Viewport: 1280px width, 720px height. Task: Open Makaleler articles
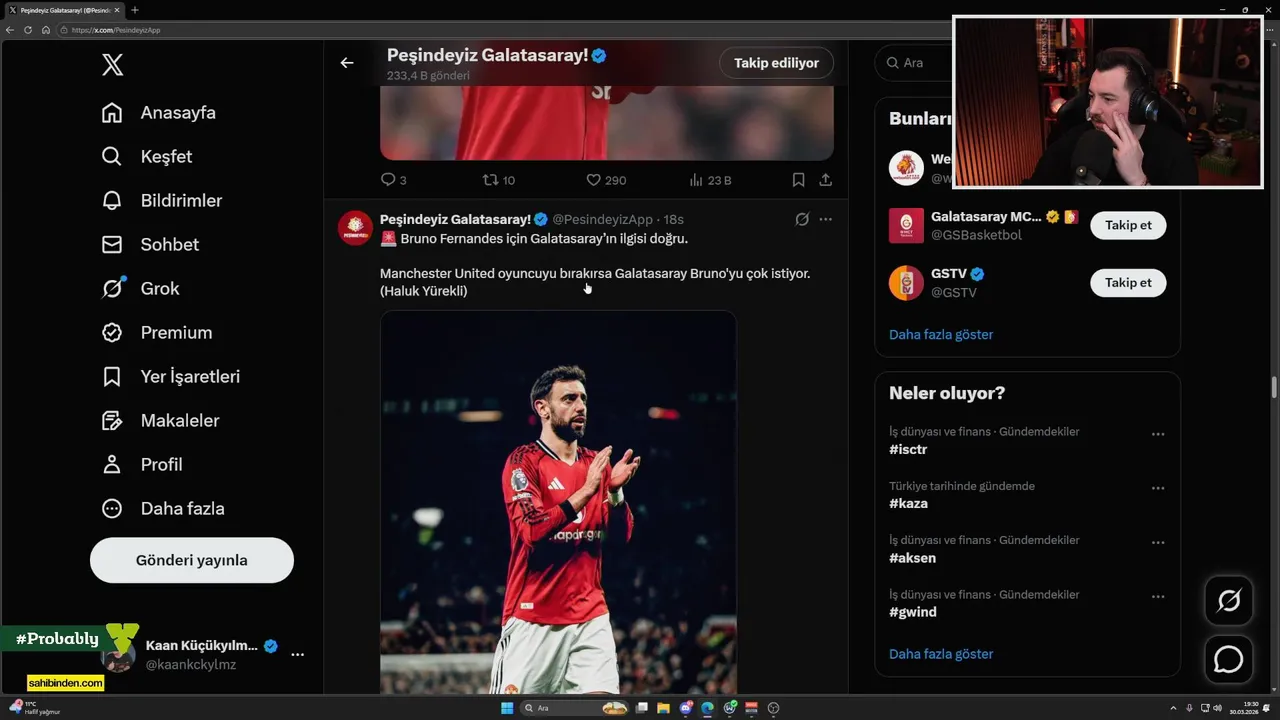click(x=160, y=421)
